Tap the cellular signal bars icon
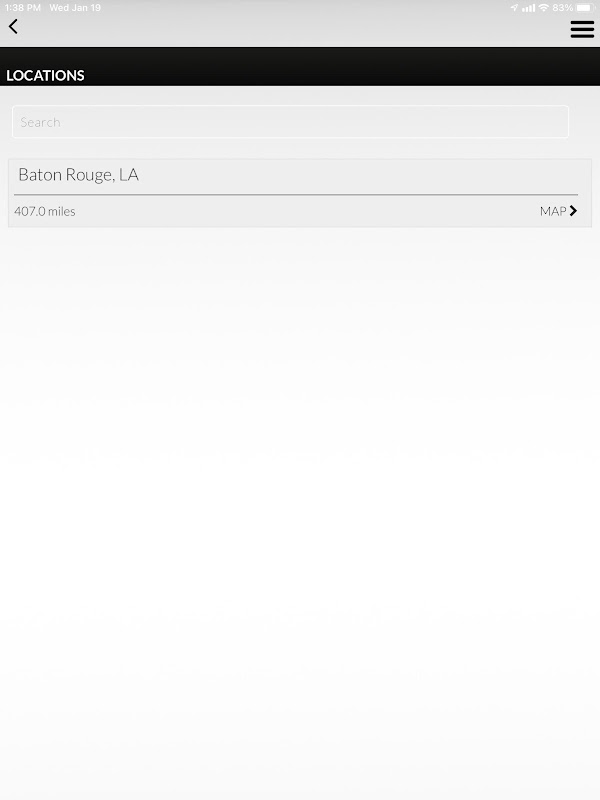The height and width of the screenshot is (800, 600). [529, 8]
